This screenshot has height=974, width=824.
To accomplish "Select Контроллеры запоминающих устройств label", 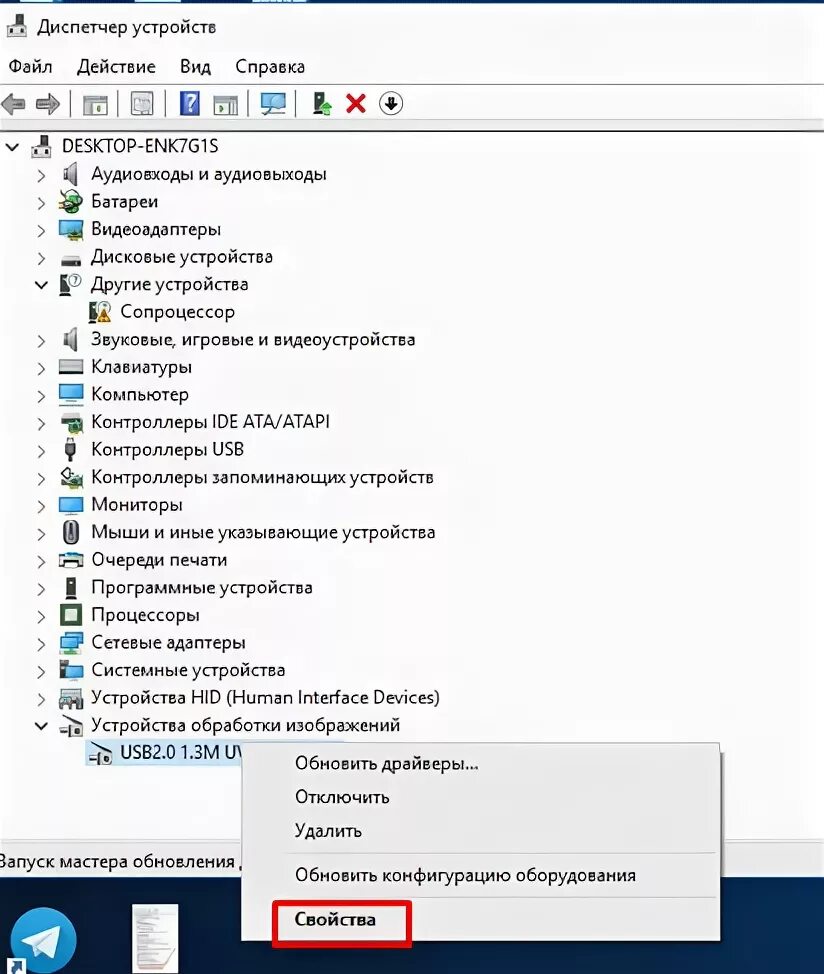I will [262, 477].
